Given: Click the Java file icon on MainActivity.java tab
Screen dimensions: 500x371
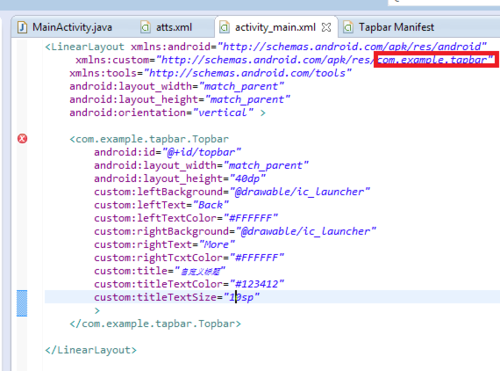Looking at the screenshot, I should tap(22, 27).
